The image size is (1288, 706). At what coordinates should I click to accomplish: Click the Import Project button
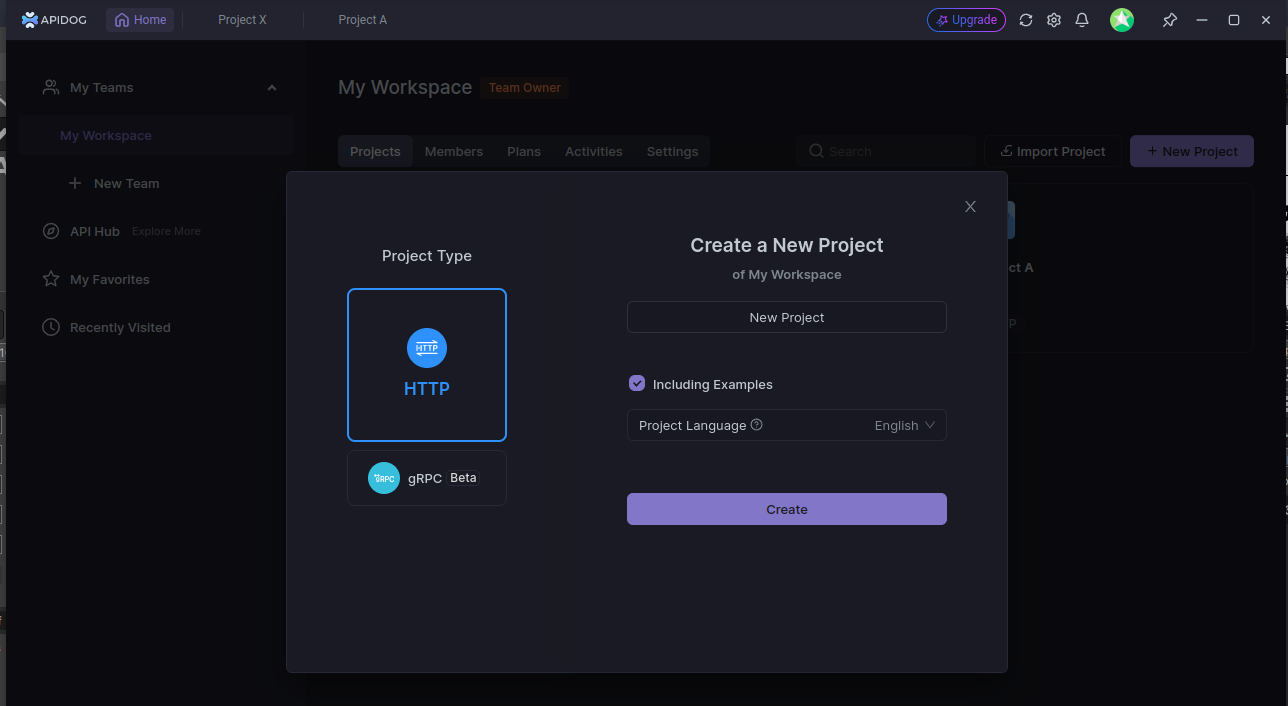[1053, 152]
